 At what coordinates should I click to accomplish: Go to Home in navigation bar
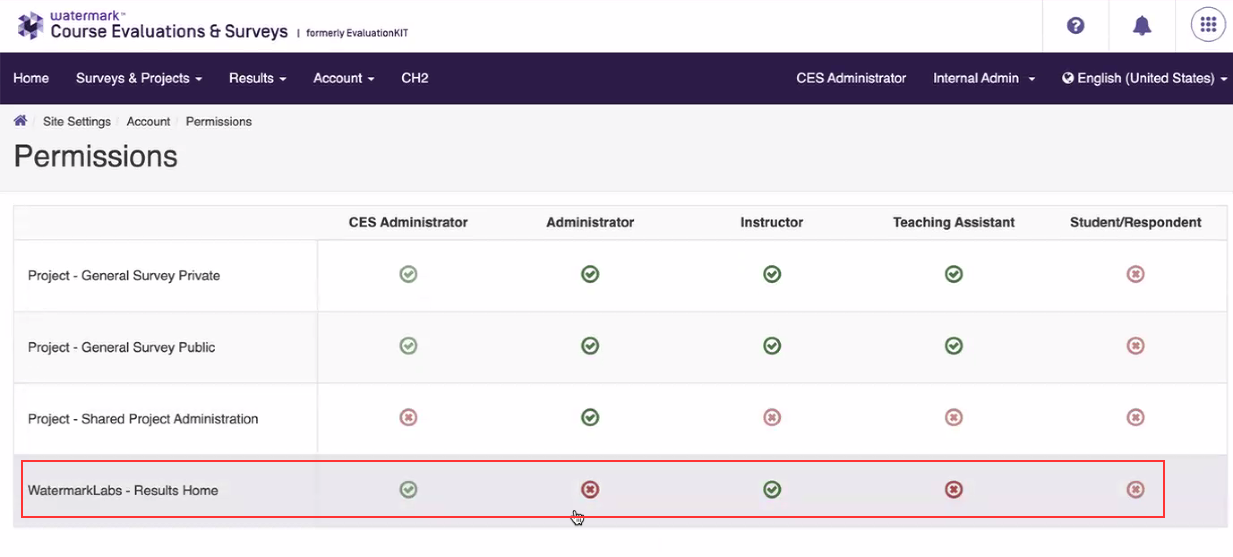pos(31,78)
